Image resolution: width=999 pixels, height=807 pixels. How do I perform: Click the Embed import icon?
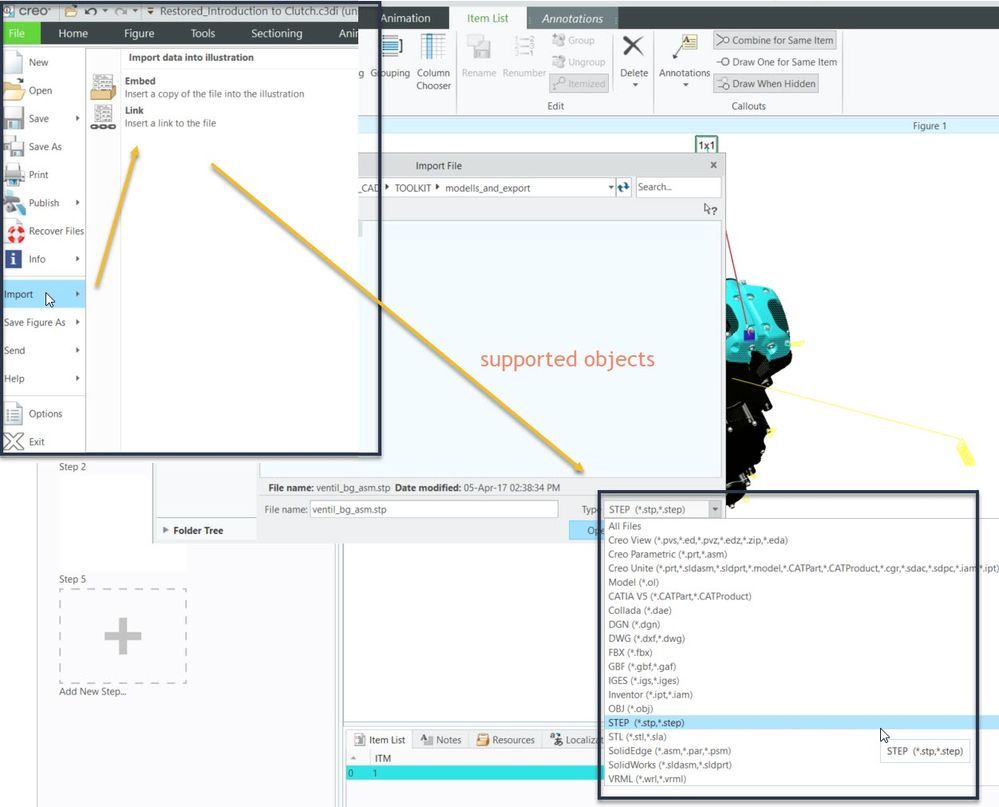click(103, 87)
